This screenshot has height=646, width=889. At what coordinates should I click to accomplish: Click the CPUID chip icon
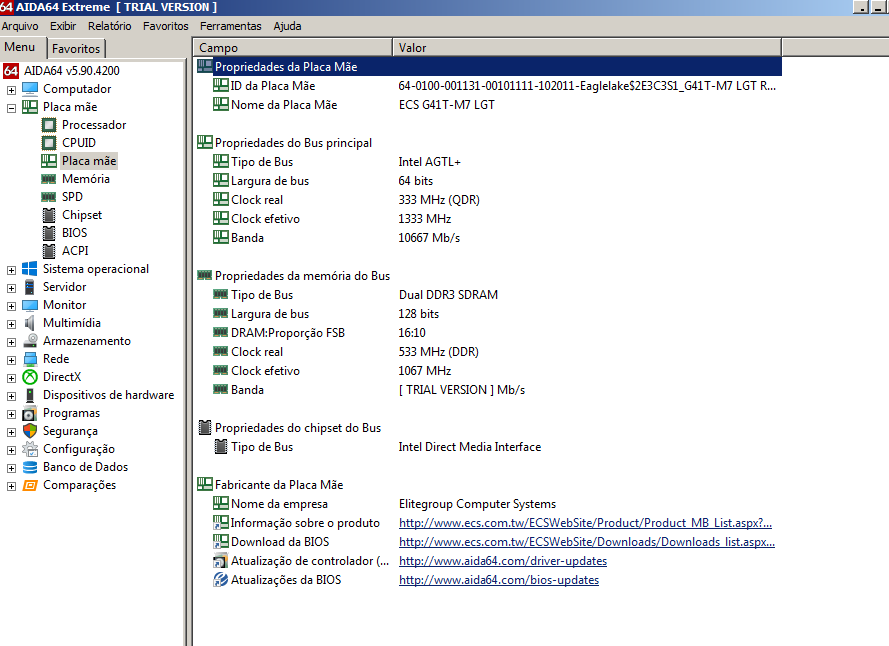pyautogui.click(x=49, y=143)
